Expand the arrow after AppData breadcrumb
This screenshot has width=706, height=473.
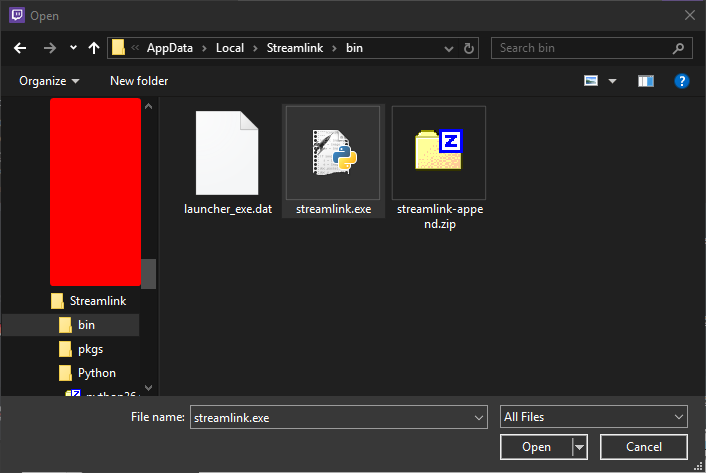(204, 48)
